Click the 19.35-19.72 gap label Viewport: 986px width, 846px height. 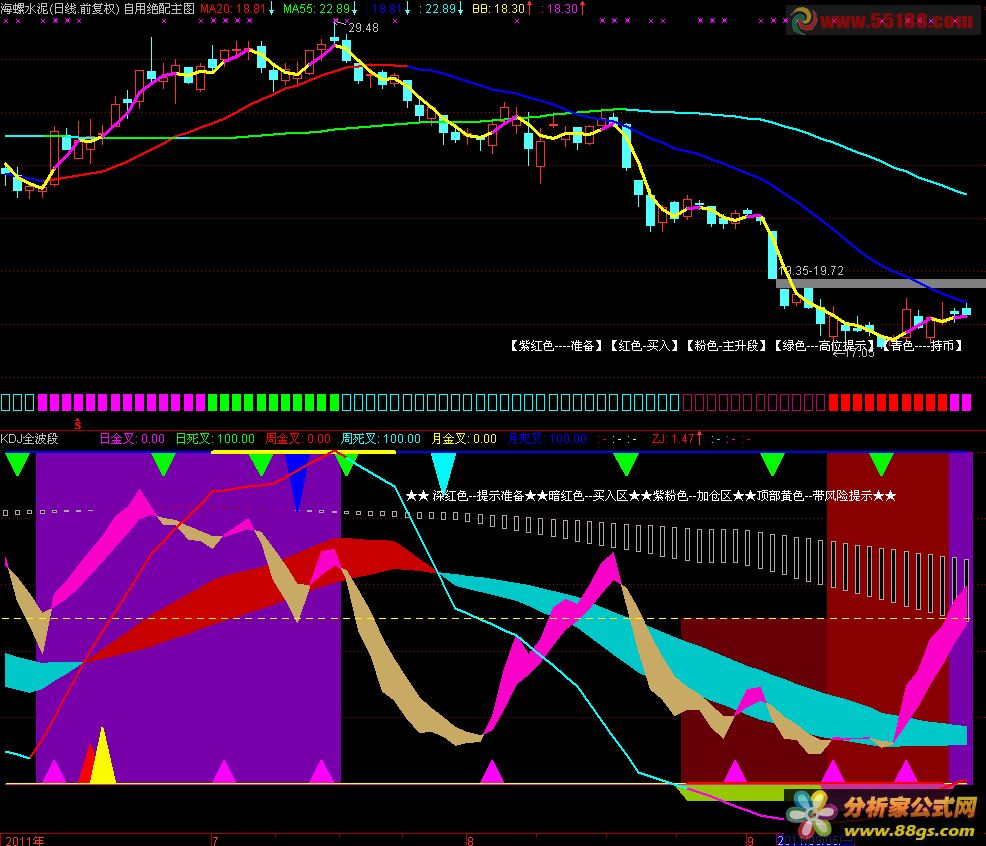tap(811, 271)
